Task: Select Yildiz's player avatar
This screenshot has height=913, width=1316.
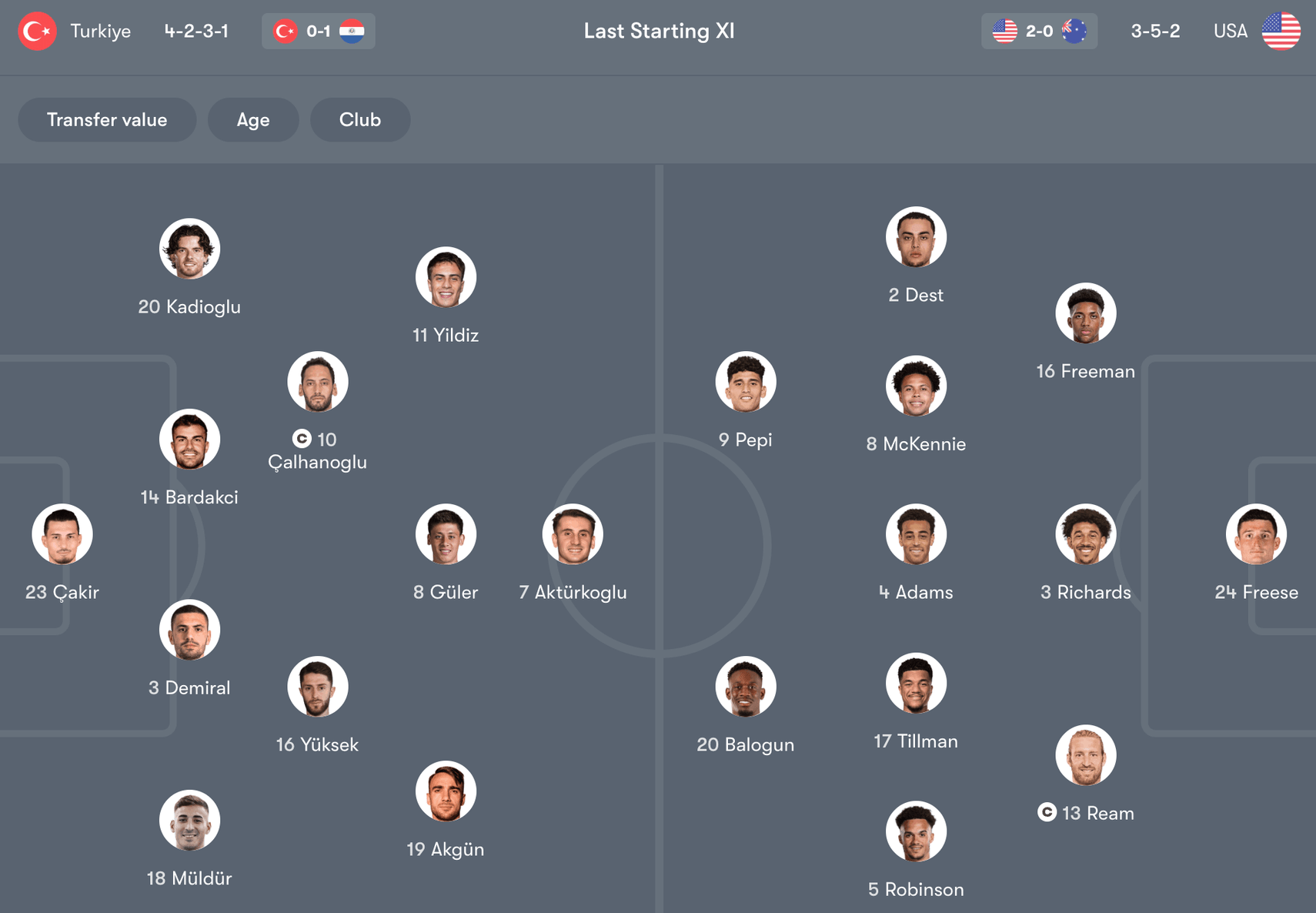Action: pos(446,277)
